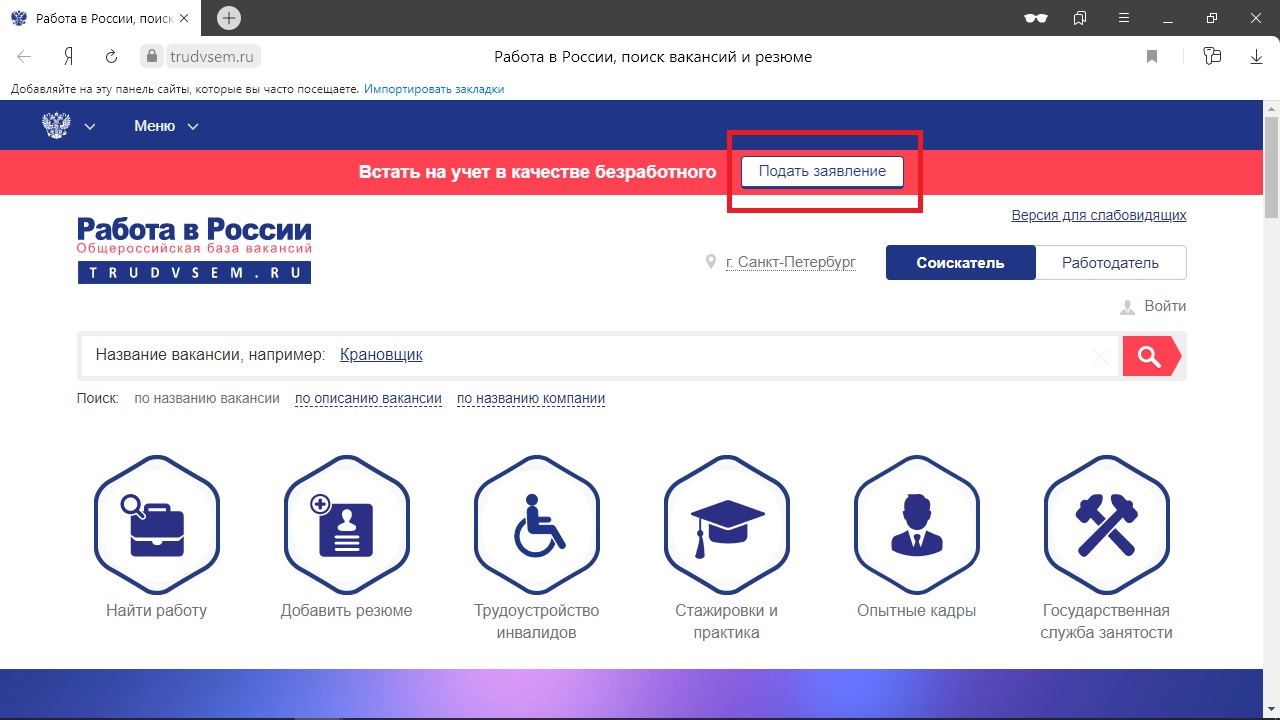This screenshot has width=1280, height=720.
Task: Open the browser downloads arrow icon
Action: [x=1257, y=57]
